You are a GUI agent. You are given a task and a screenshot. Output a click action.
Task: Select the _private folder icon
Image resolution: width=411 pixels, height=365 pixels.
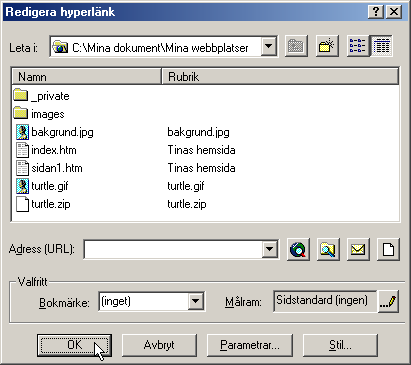tap(21, 95)
